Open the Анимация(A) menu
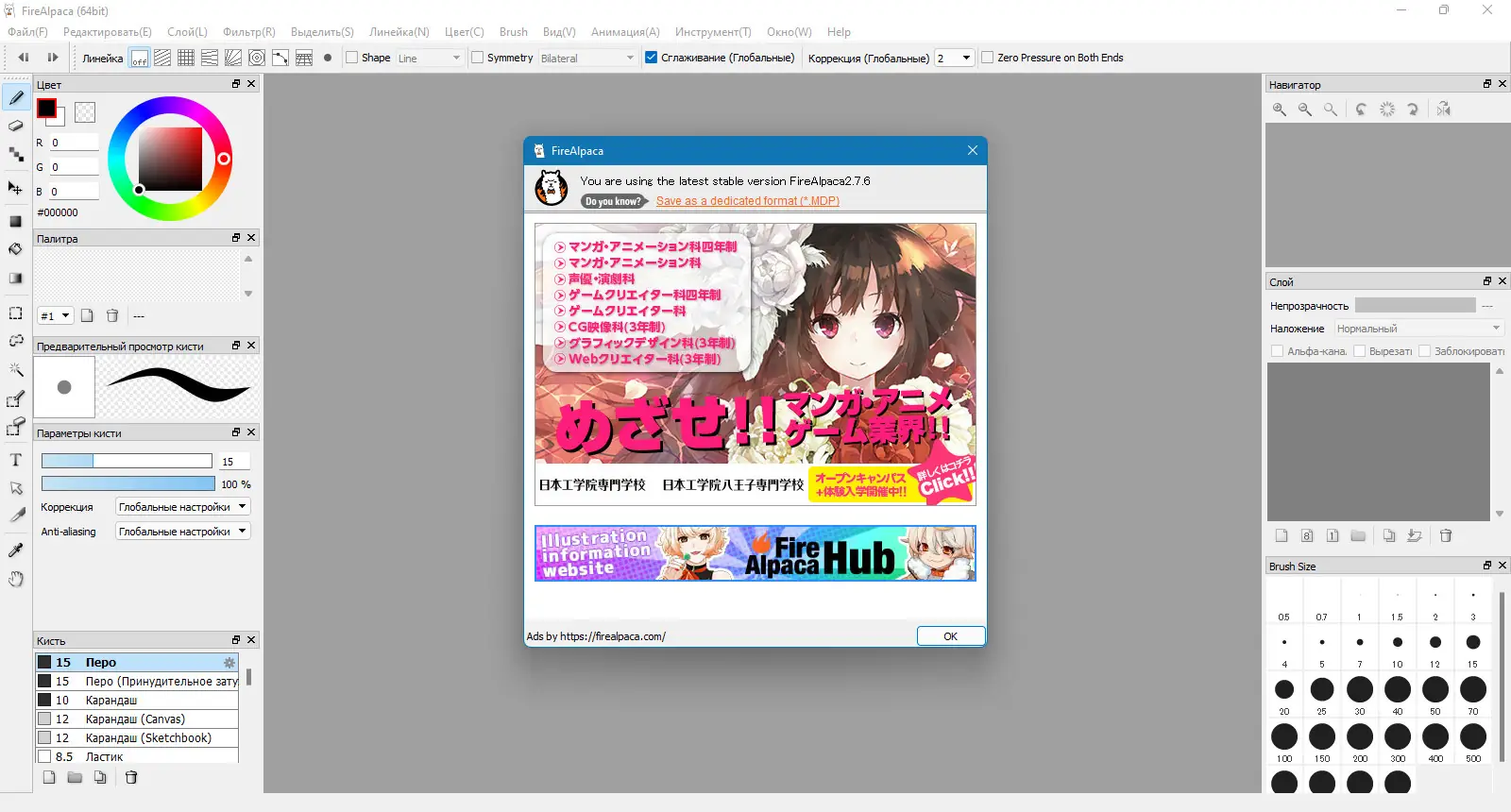1511x812 pixels. [625, 32]
